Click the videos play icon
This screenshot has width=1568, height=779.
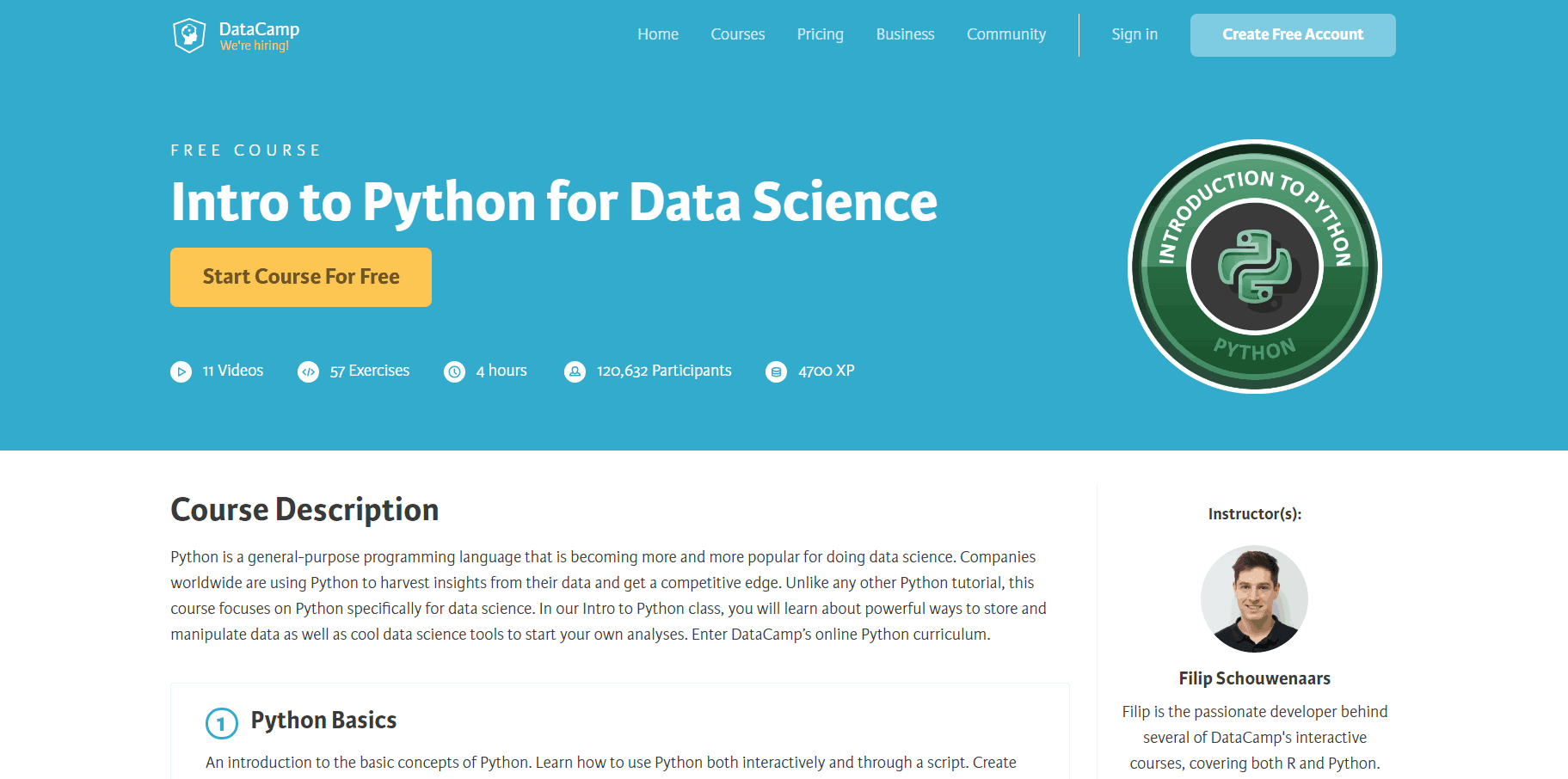click(x=181, y=371)
